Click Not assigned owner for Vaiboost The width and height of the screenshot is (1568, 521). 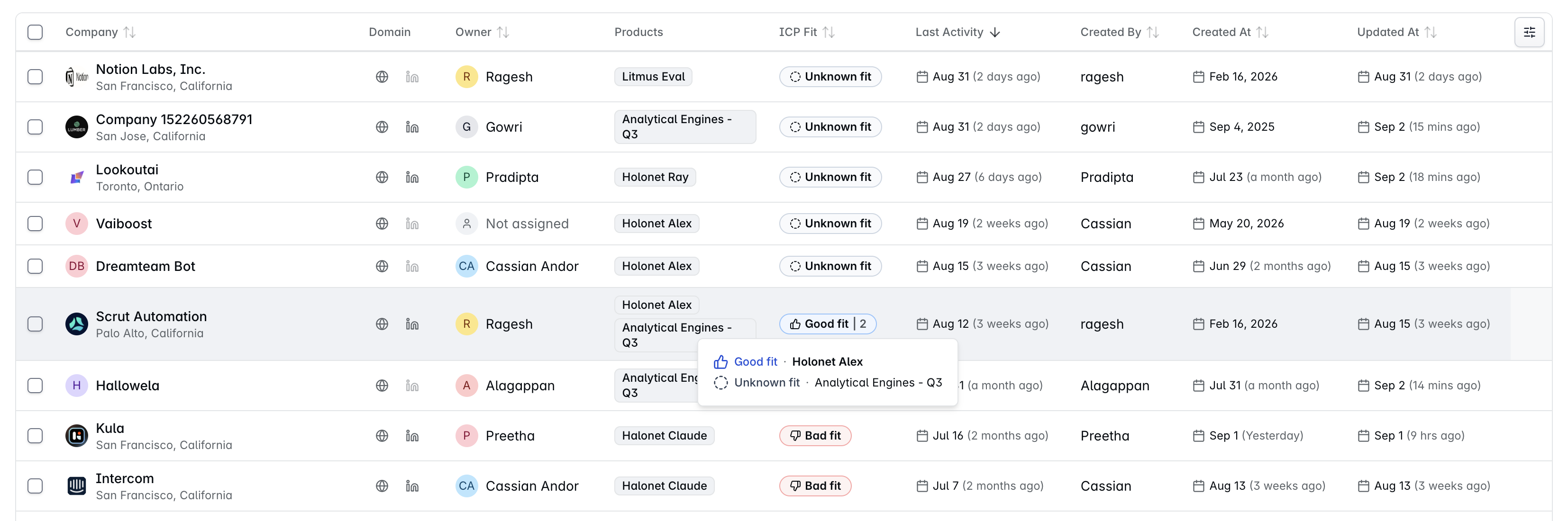pos(512,224)
